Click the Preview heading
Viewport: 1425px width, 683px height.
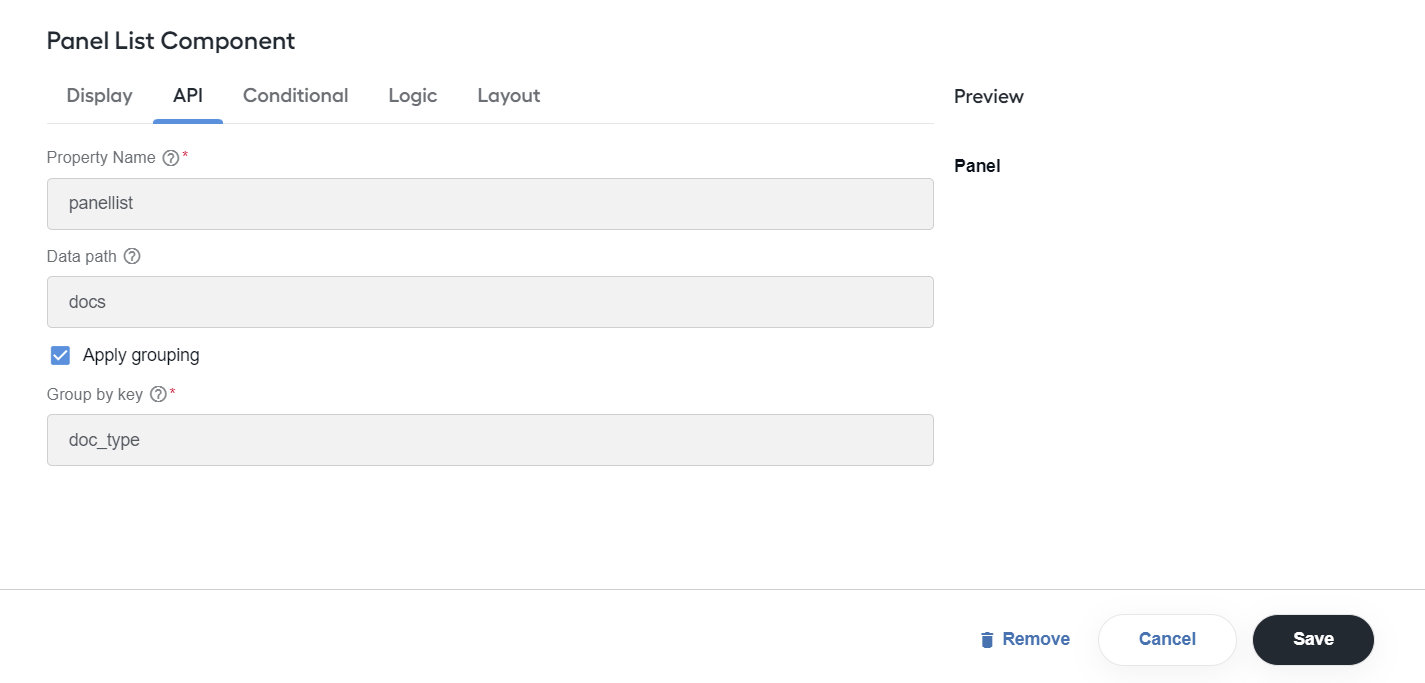tap(989, 97)
